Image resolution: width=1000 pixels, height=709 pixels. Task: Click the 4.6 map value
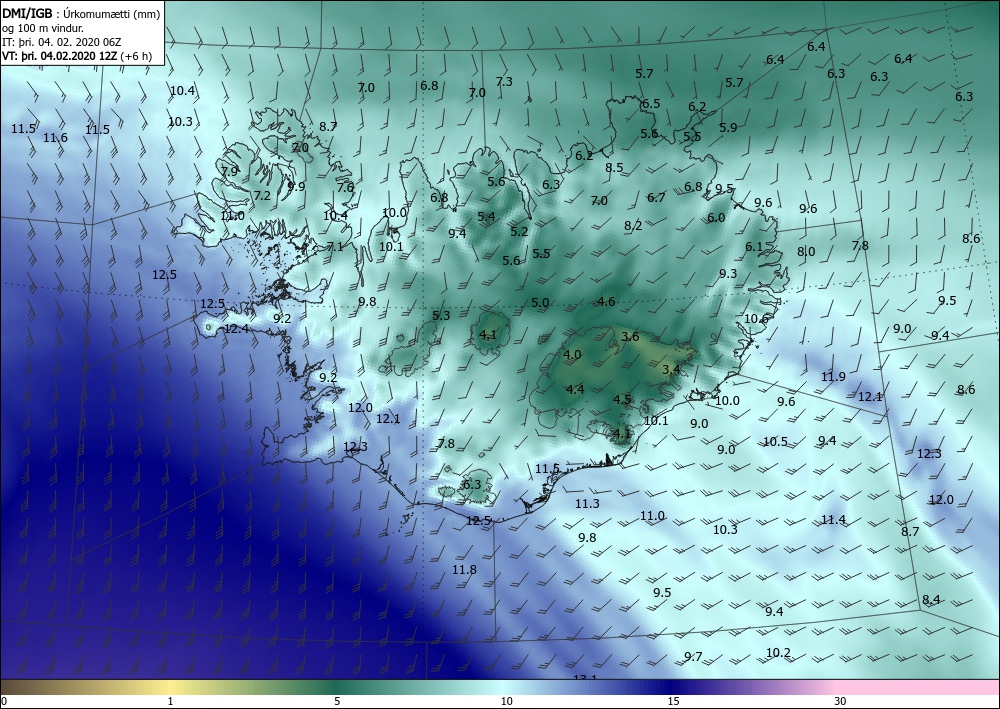pyautogui.click(x=607, y=301)
